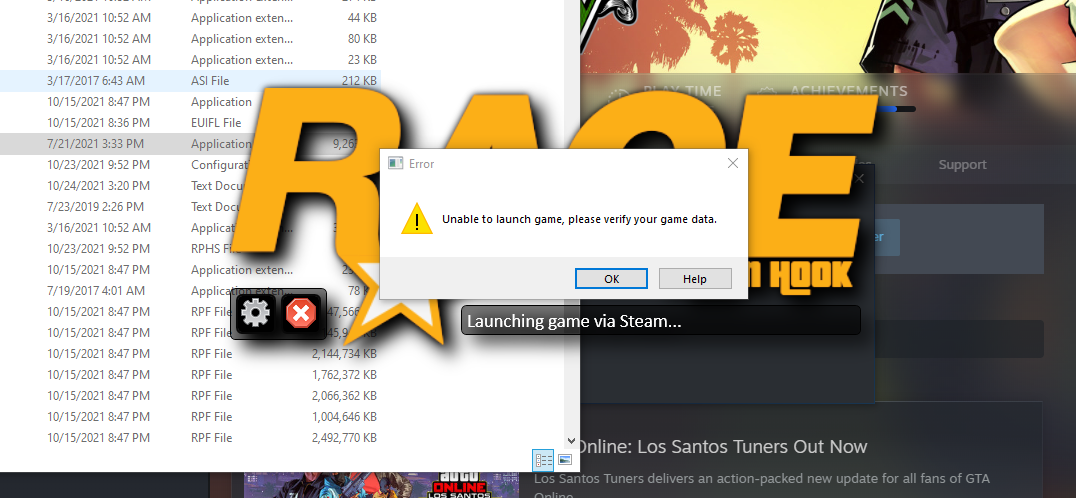The image size is (1076, 498).
Task: Select the file dated 7/23/2019 2:26 PM
Action: coord(190,206)
